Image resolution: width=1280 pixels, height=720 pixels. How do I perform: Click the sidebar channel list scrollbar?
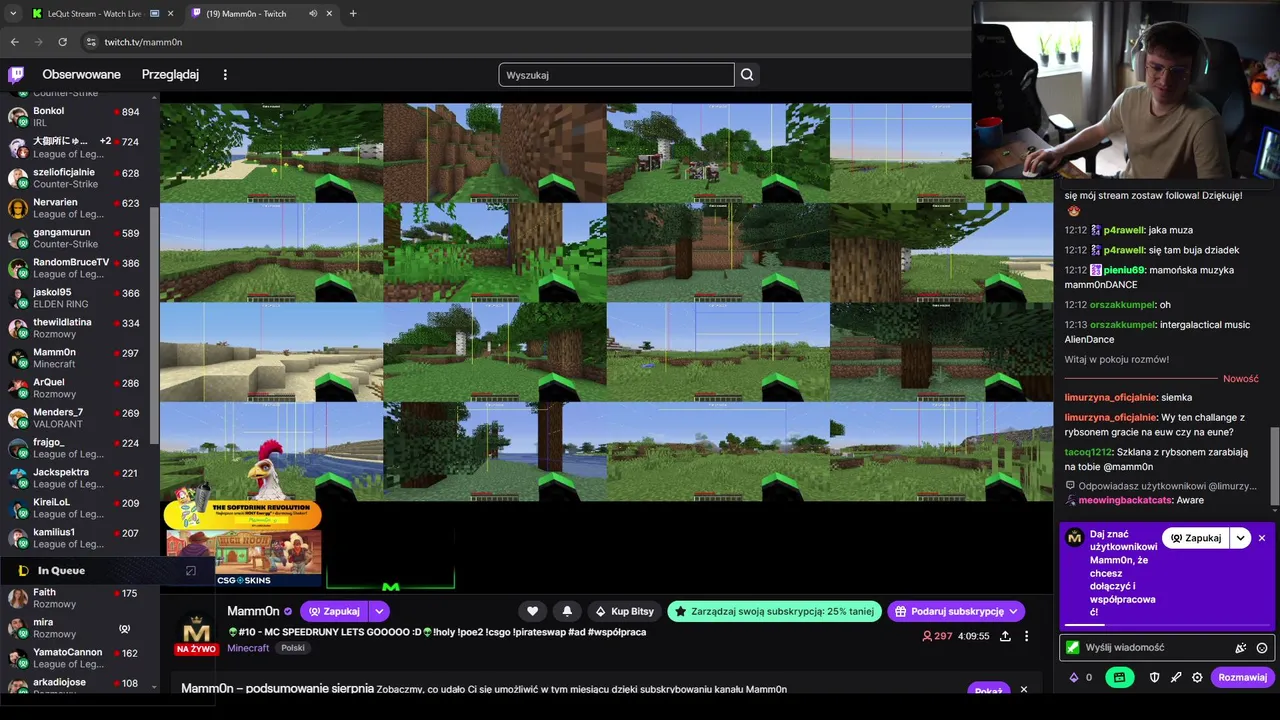(155, 325)
